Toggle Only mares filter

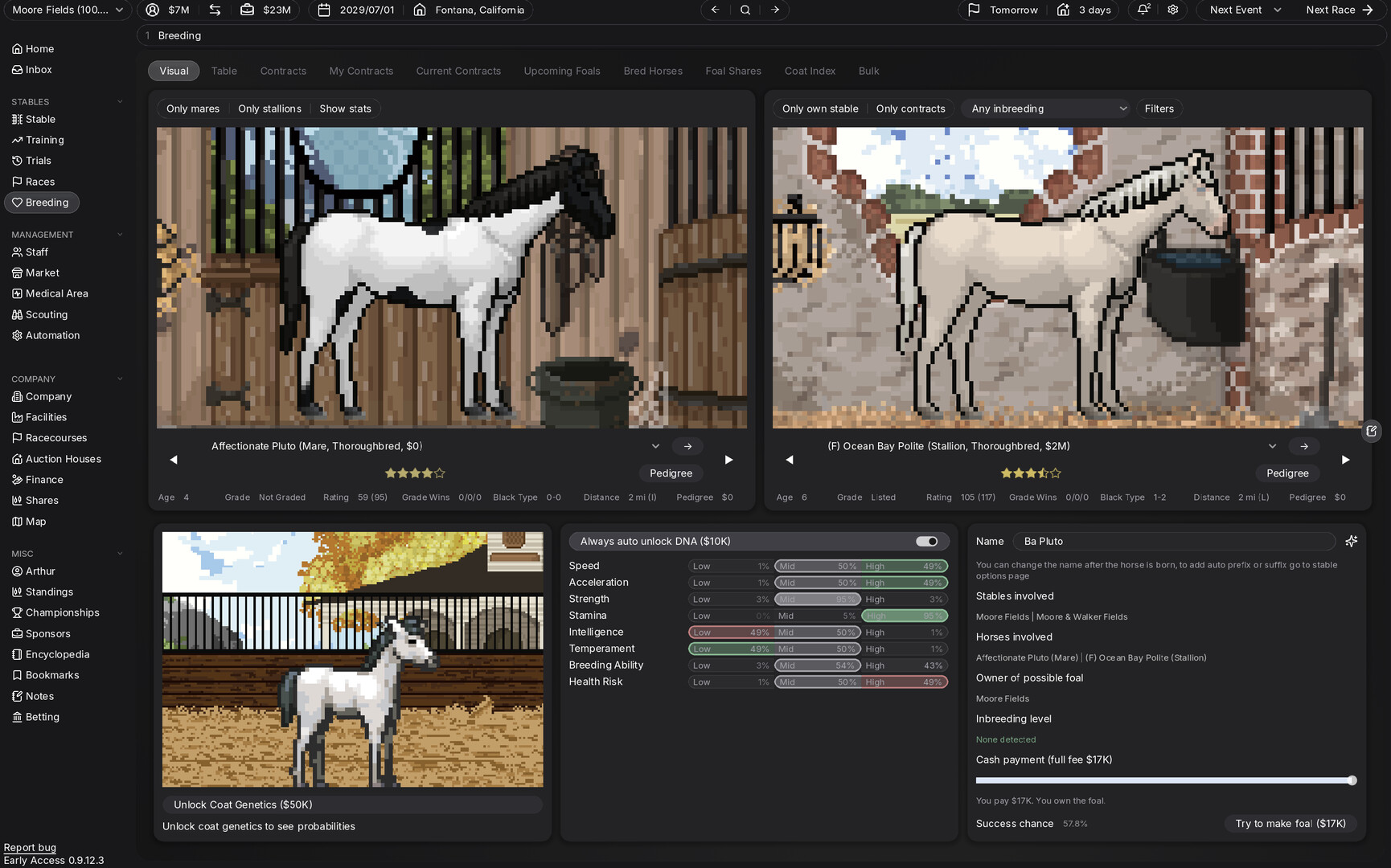pyautogui.click(x=193, y=108)
